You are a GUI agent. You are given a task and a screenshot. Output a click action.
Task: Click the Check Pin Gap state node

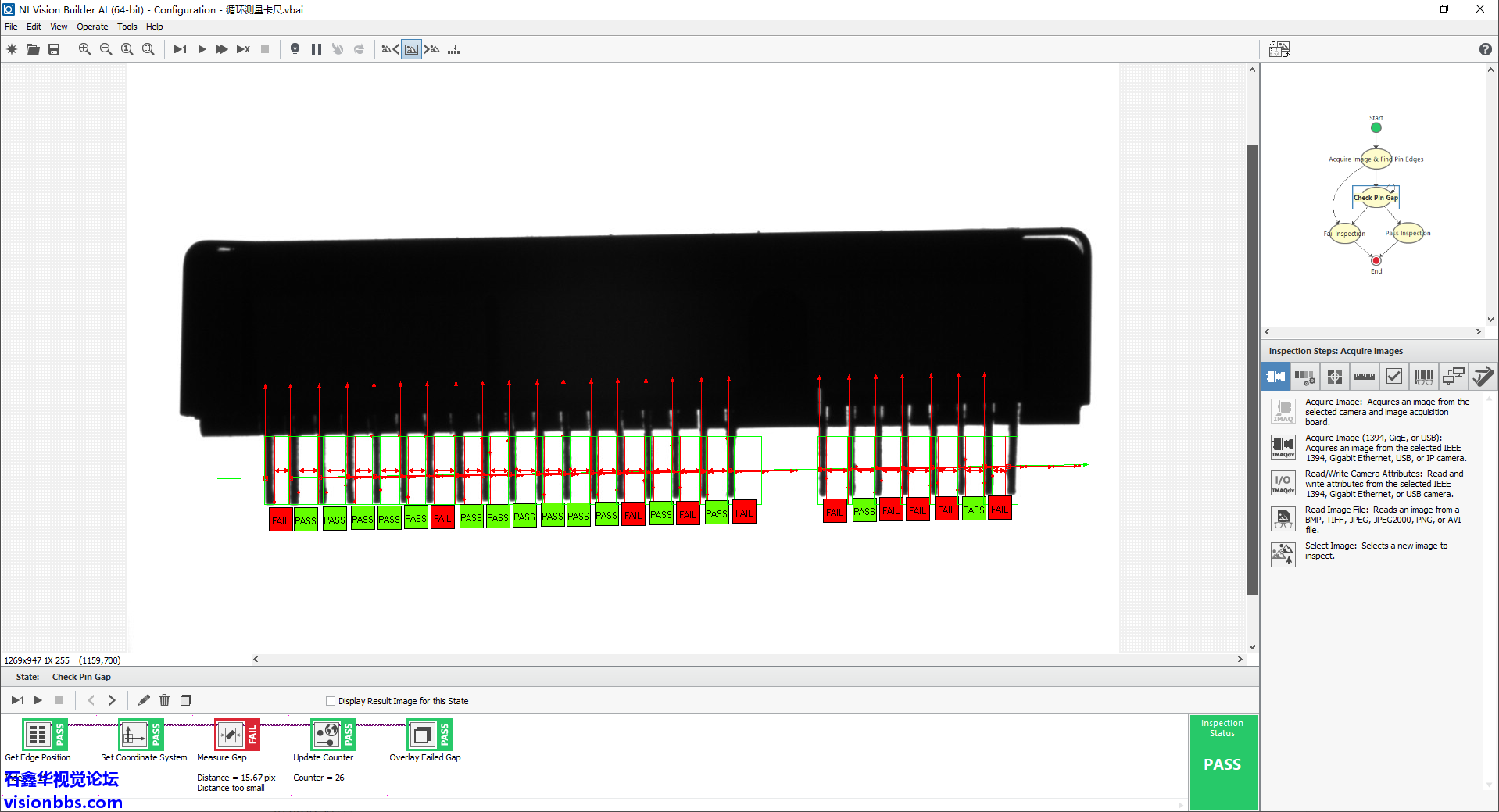(1376, 197)
